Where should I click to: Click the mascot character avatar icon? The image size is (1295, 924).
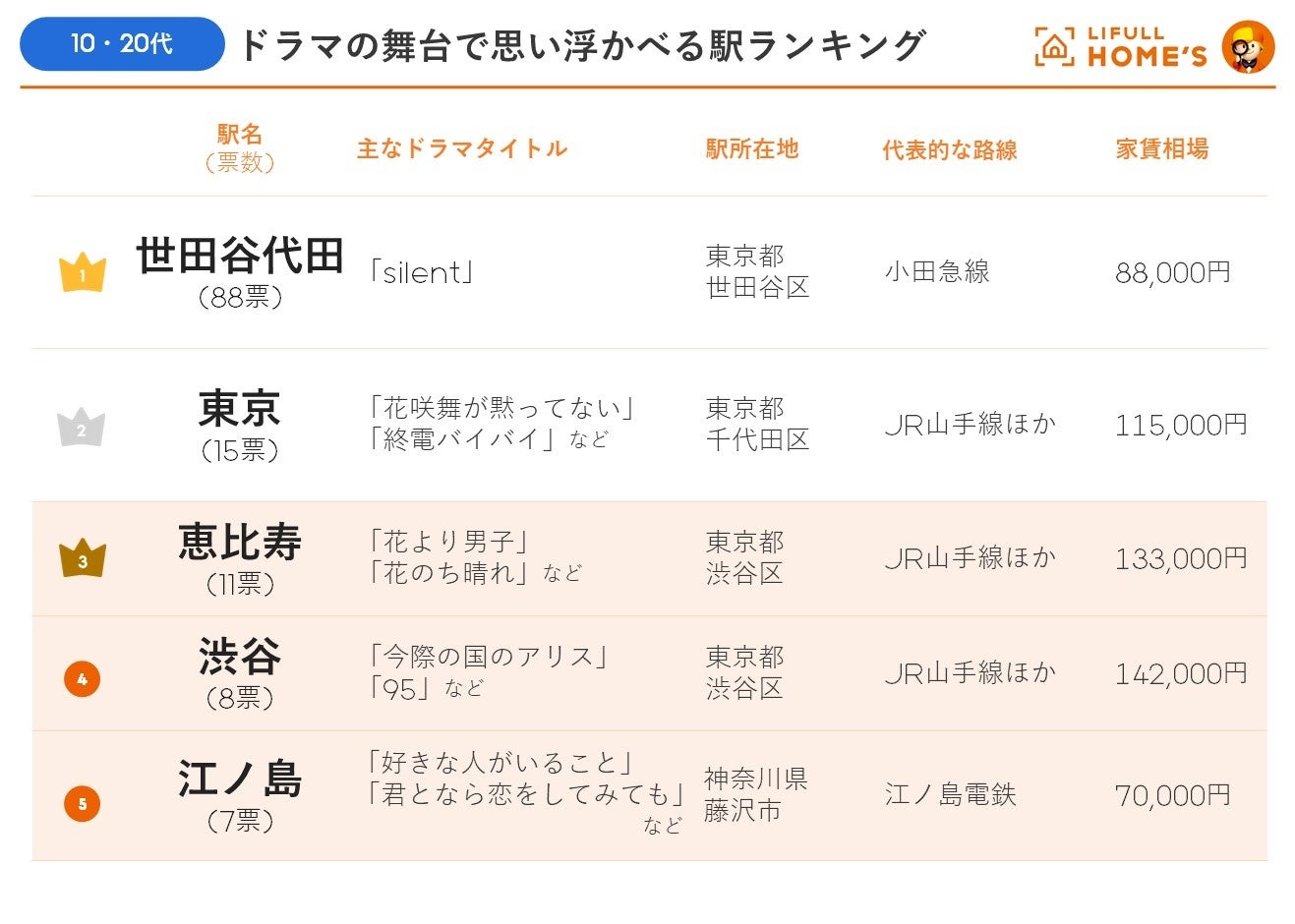pyautogui.click(x=1248, y=46)
